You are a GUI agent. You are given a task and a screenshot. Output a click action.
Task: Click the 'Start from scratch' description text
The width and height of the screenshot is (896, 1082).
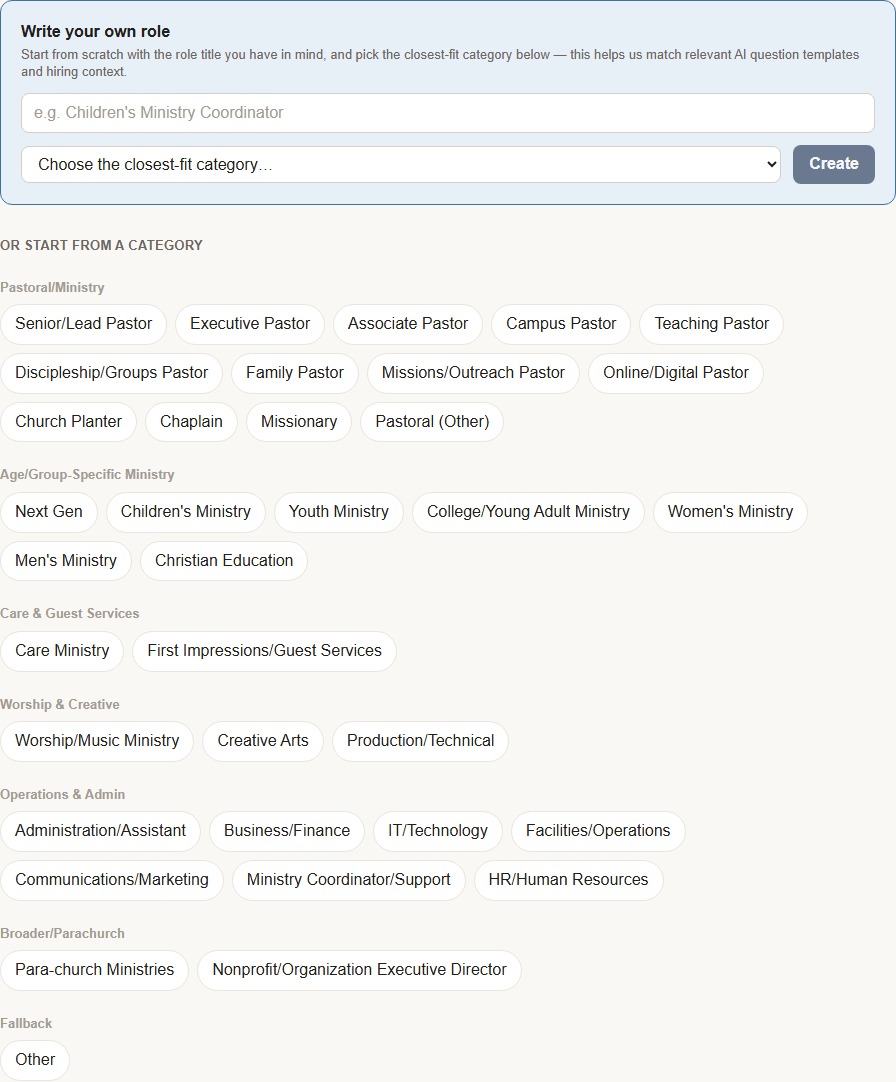(x=440, y=63)
